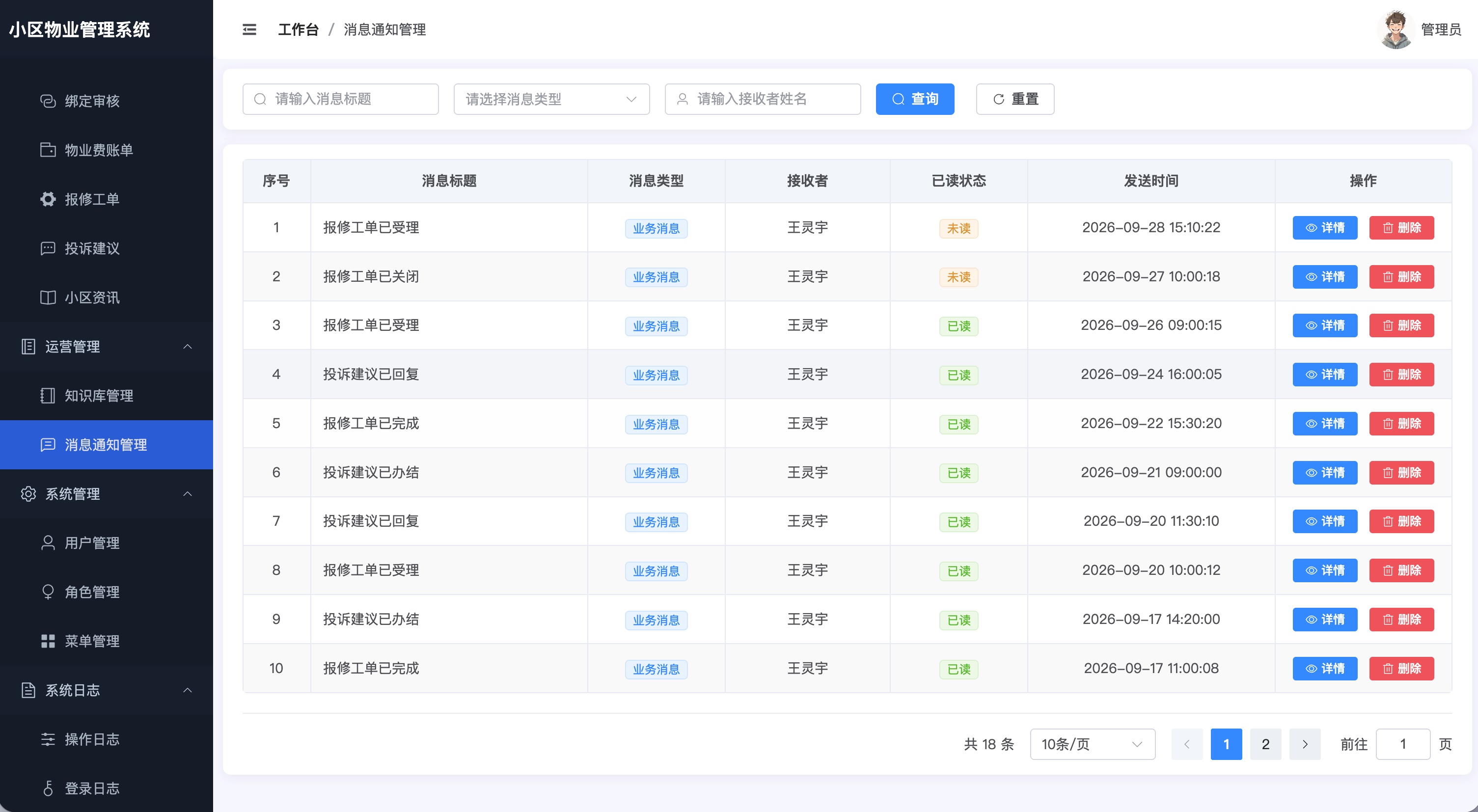The height and width of the screenshot is (812, 1478).
Task: Click the next page arrow
Action: 1305,744
